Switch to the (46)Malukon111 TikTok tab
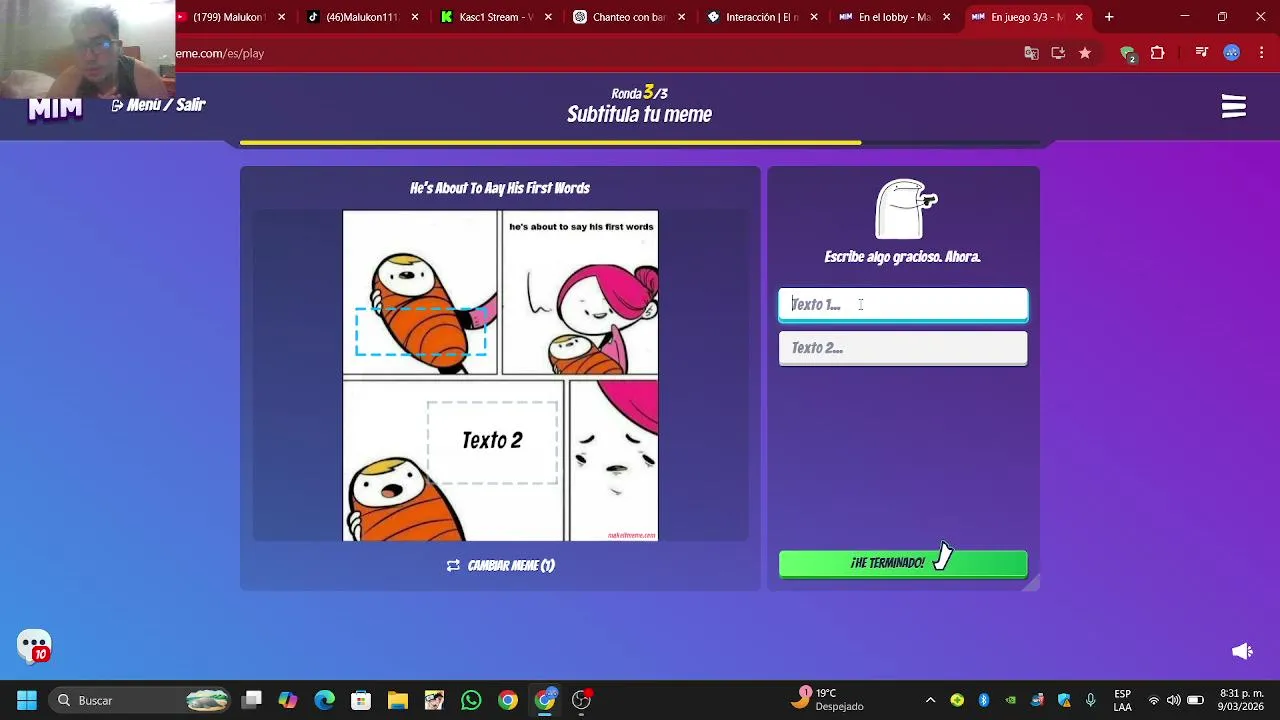Viewport: 1280px width, 720px height. [x=363, y=17]
